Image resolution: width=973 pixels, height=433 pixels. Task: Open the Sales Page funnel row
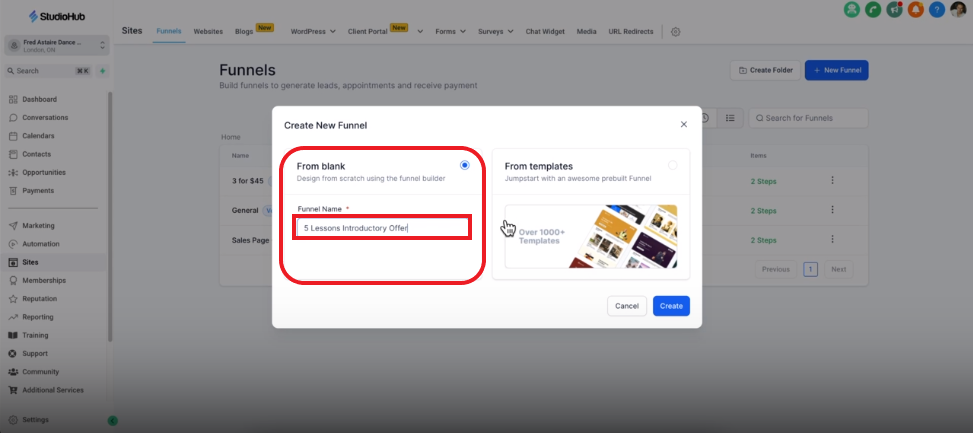[250, 240]
